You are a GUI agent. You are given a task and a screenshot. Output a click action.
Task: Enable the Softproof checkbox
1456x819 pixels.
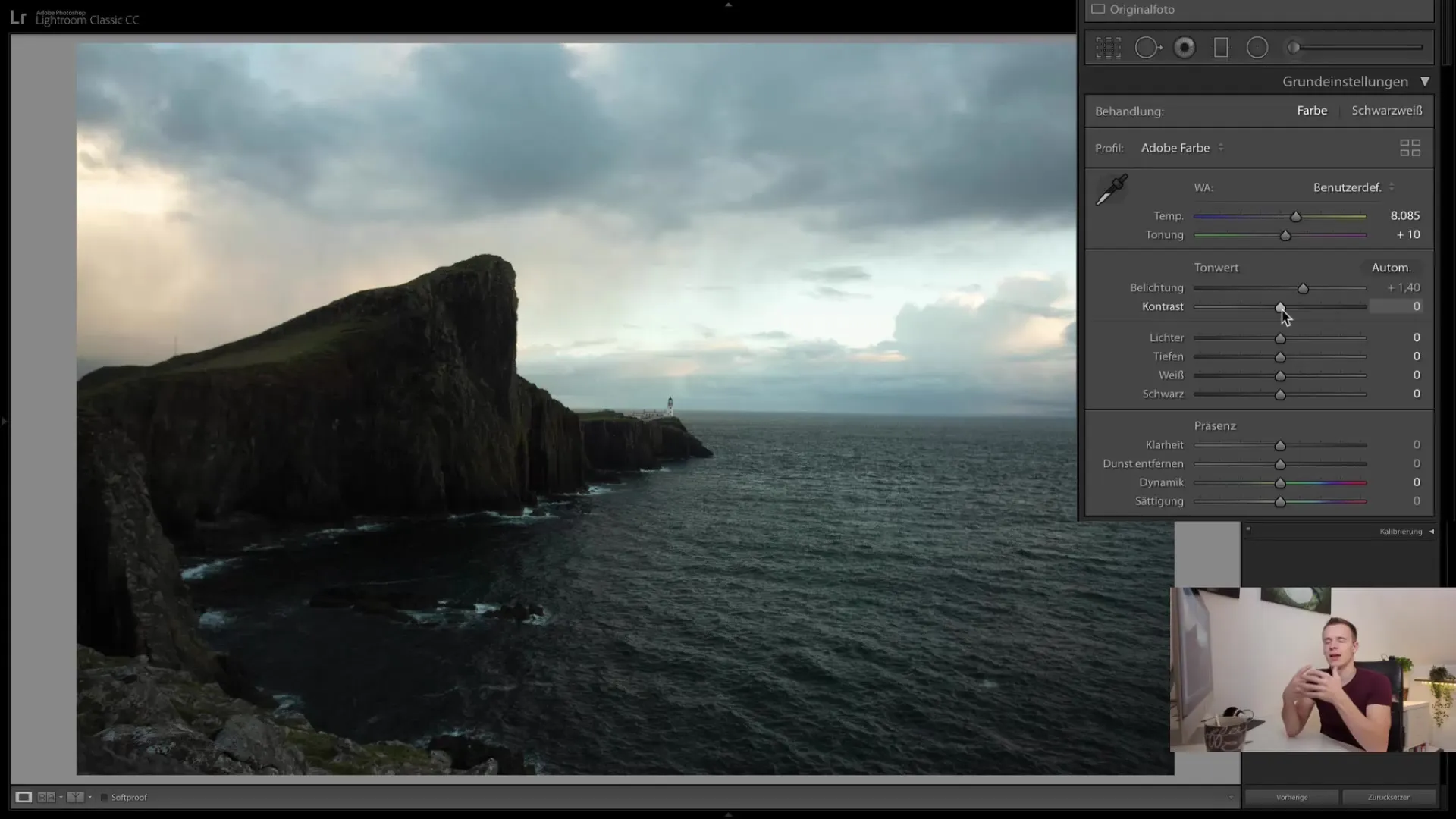[105, 798]
